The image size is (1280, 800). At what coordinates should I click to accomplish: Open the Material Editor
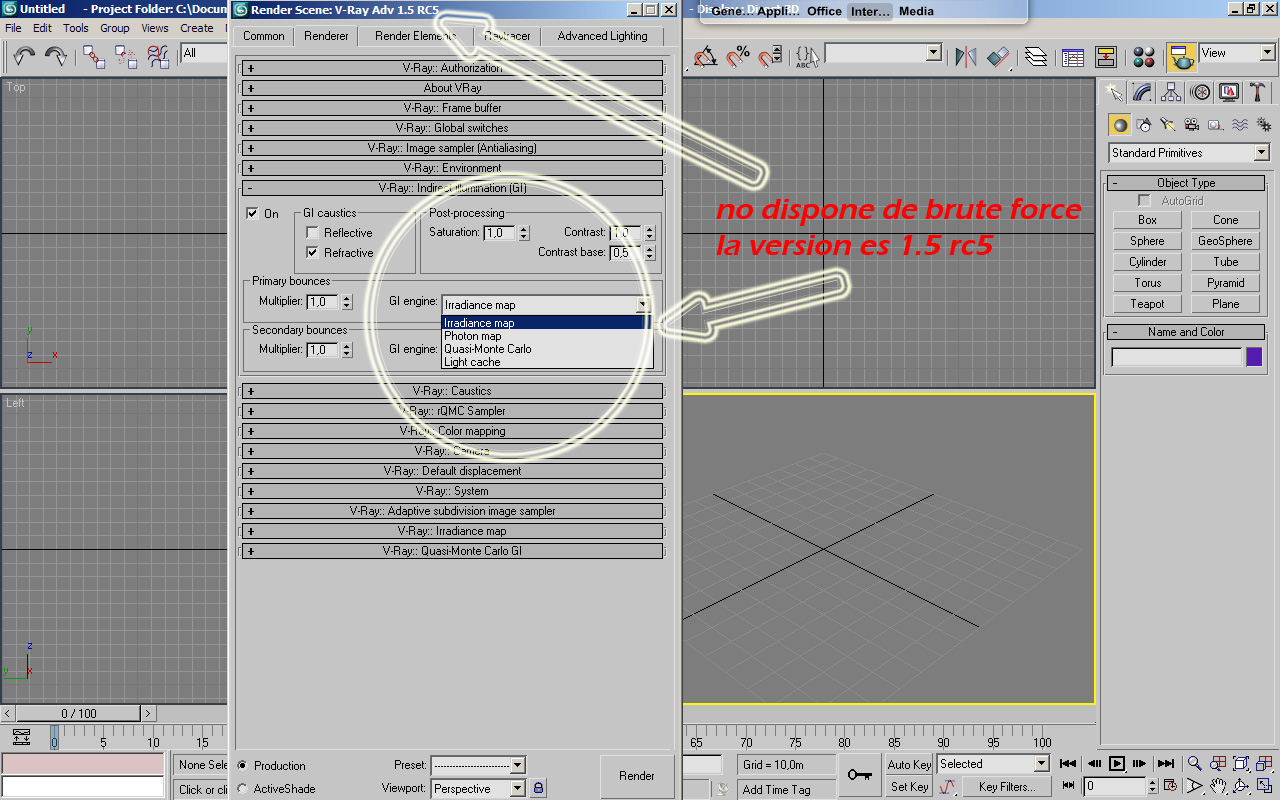[x=1145, y=56]
